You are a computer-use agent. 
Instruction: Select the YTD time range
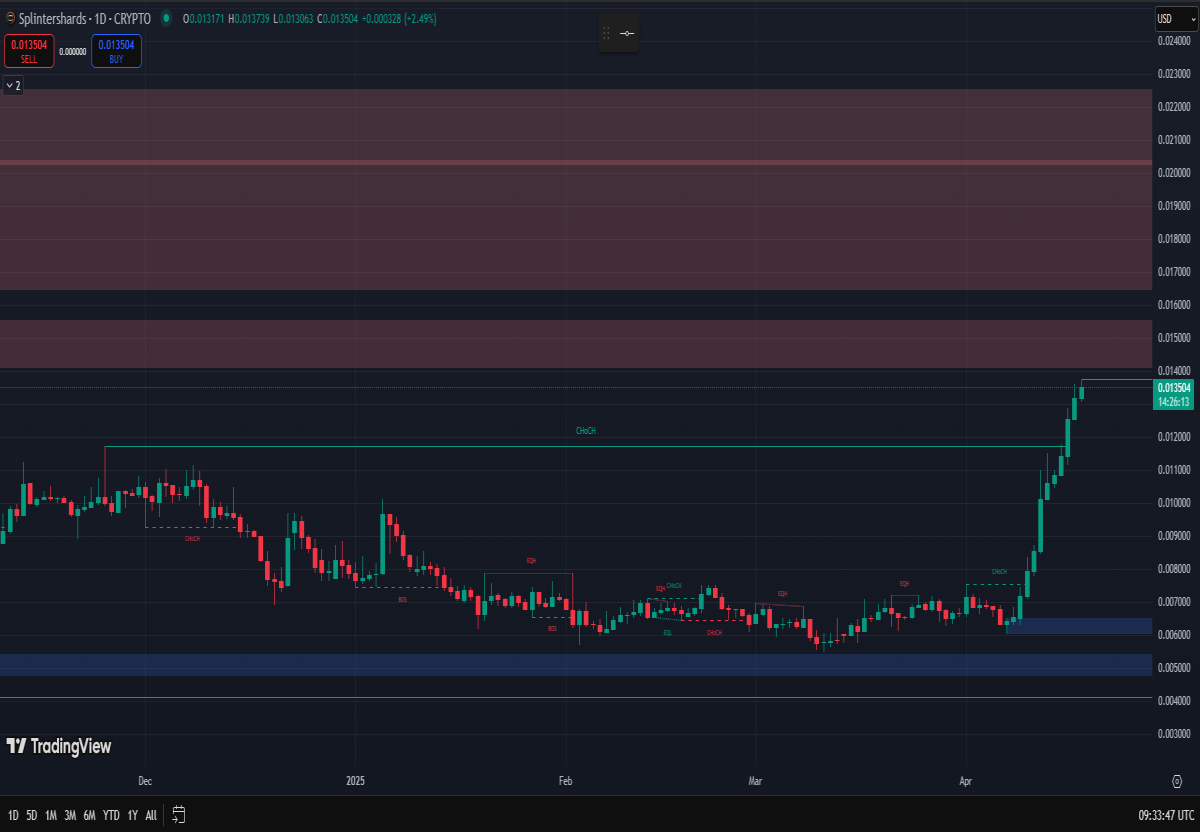111,815
